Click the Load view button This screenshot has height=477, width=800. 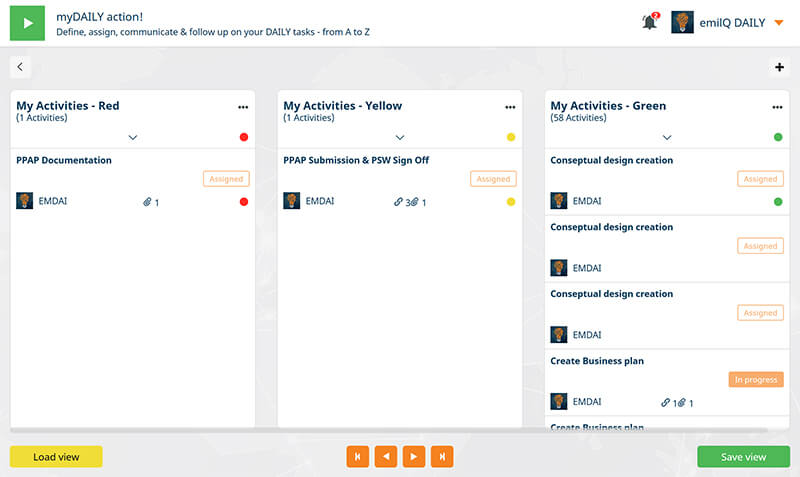tap(56, 457)
